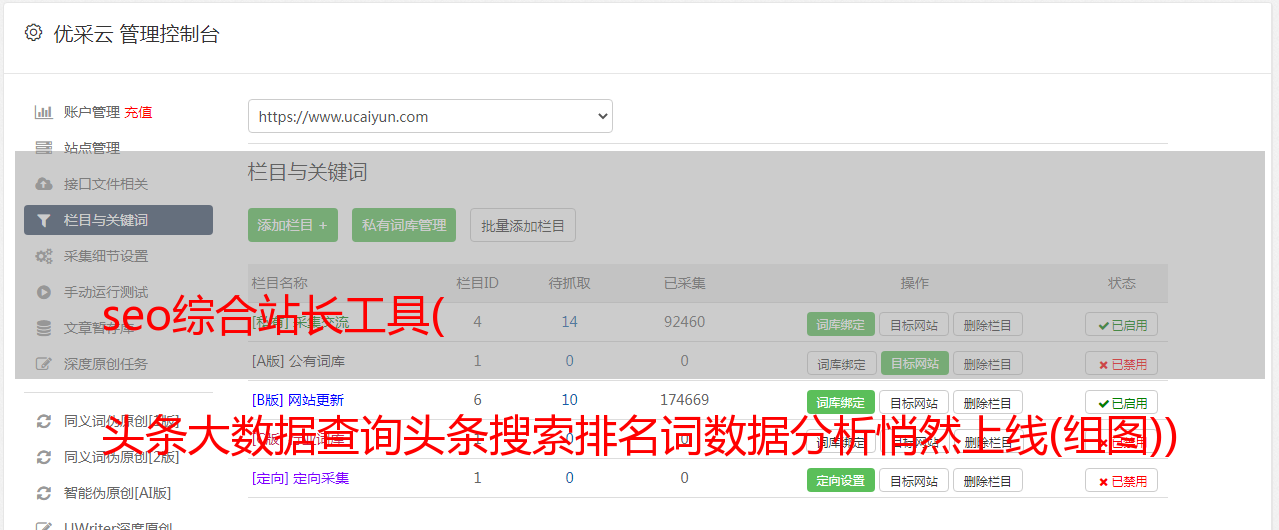Click the 状态 column header
Viewport: 1279px width, 530px height.
click(x=1121, y=283)
